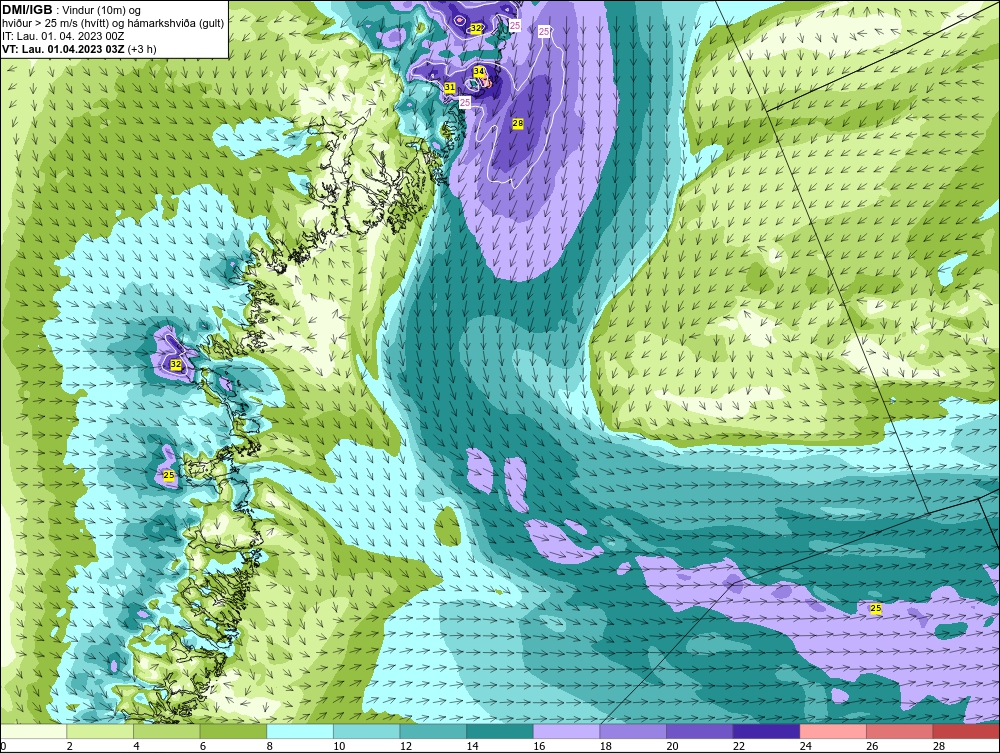
Task: Click the legend tick label 24
Action: [805, 746]
